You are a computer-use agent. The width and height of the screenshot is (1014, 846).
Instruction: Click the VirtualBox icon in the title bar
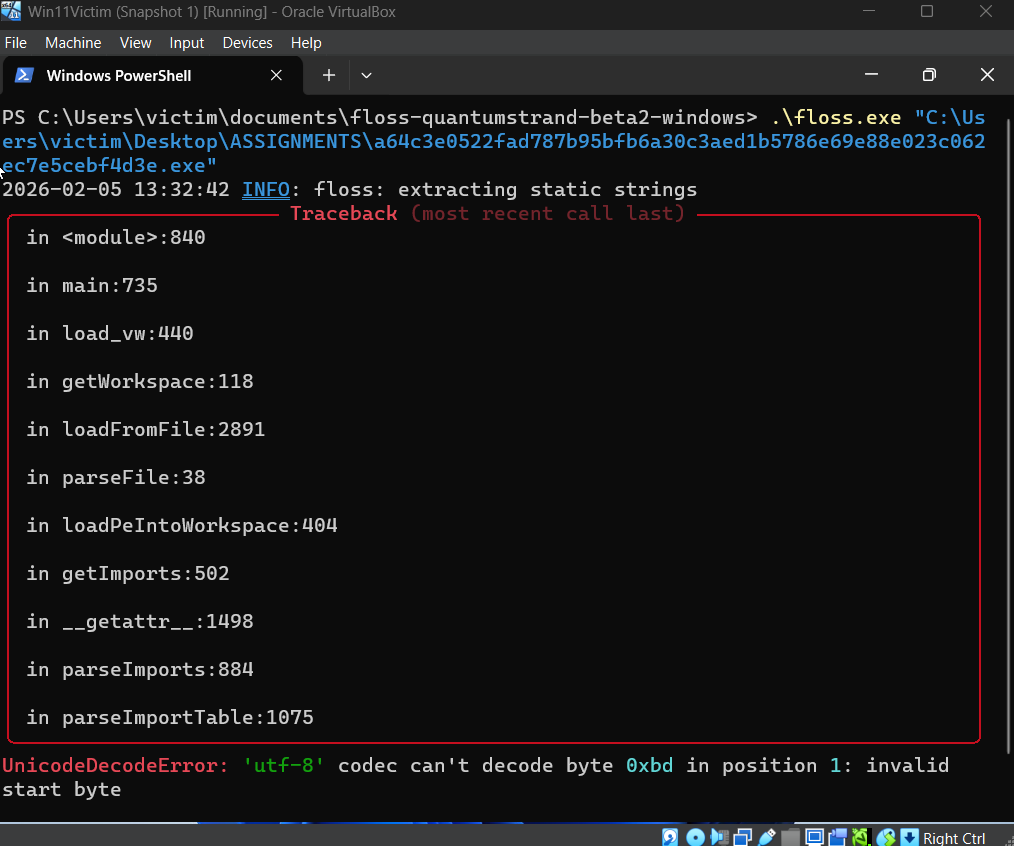[x=13, y=12]
